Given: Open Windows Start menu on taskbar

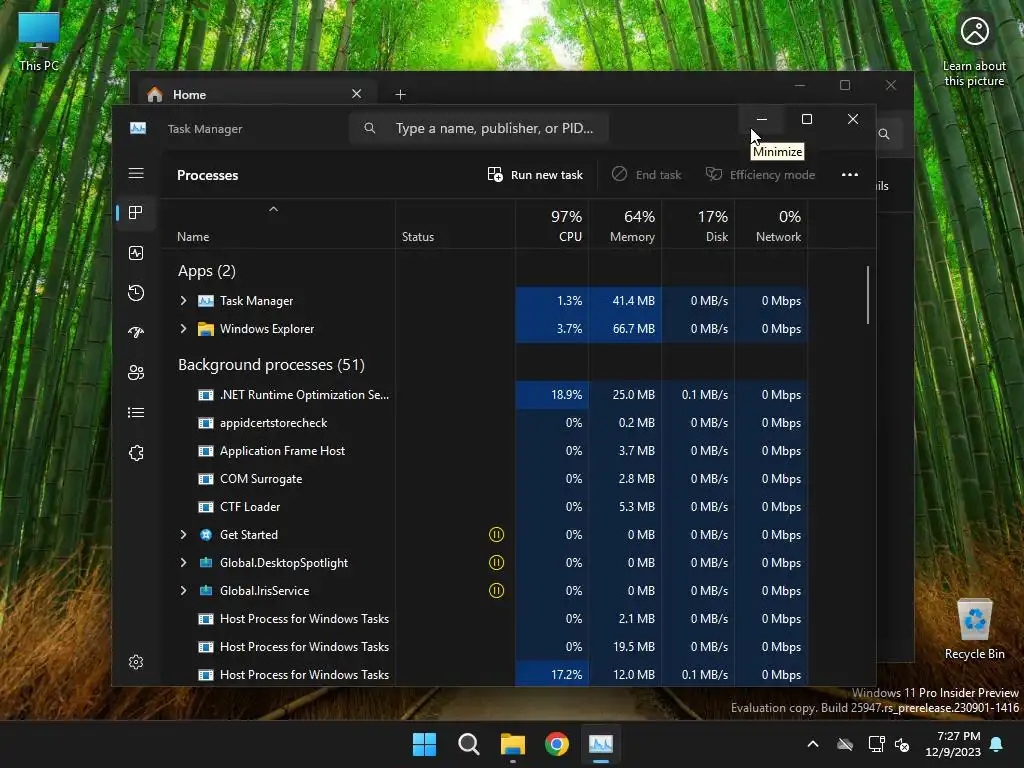Looking at the screenshot, I should (x=424, y=744).
